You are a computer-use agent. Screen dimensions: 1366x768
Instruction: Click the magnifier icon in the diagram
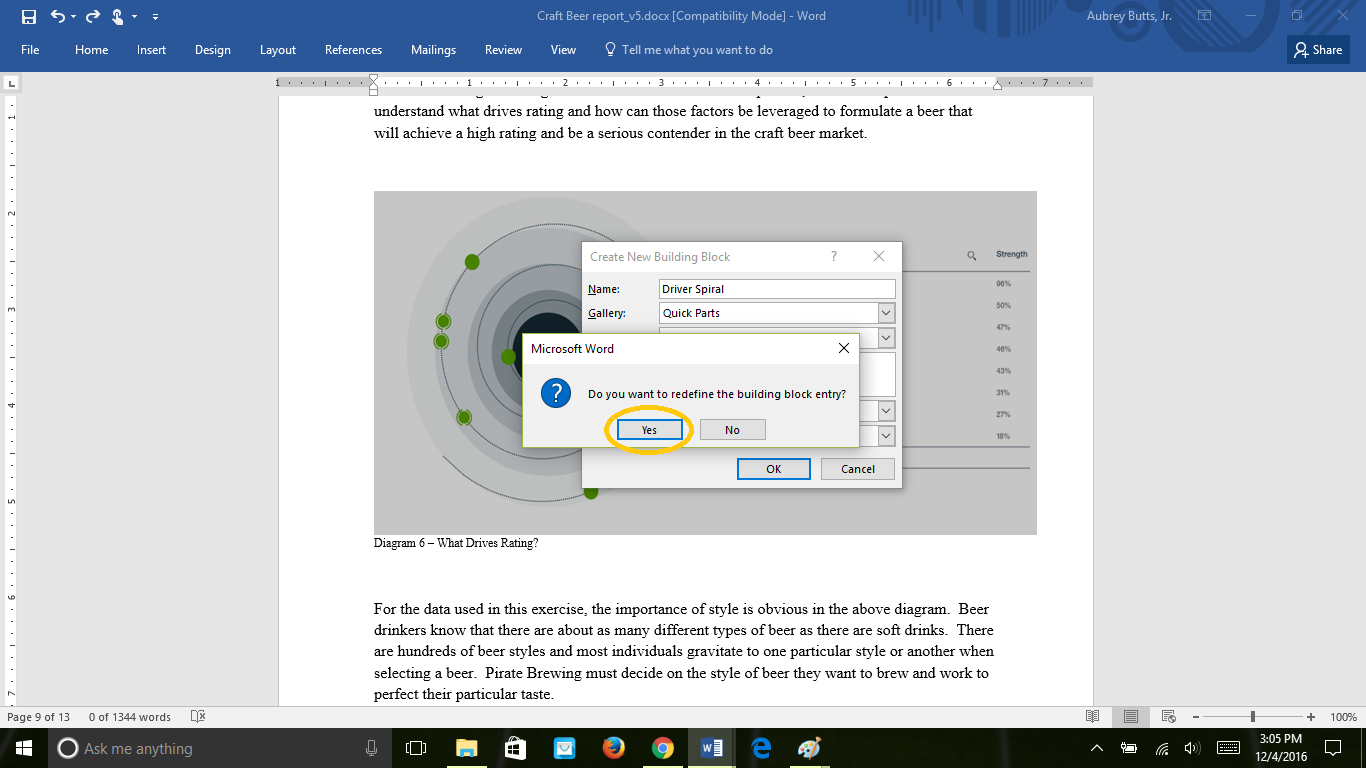point(972,256)
